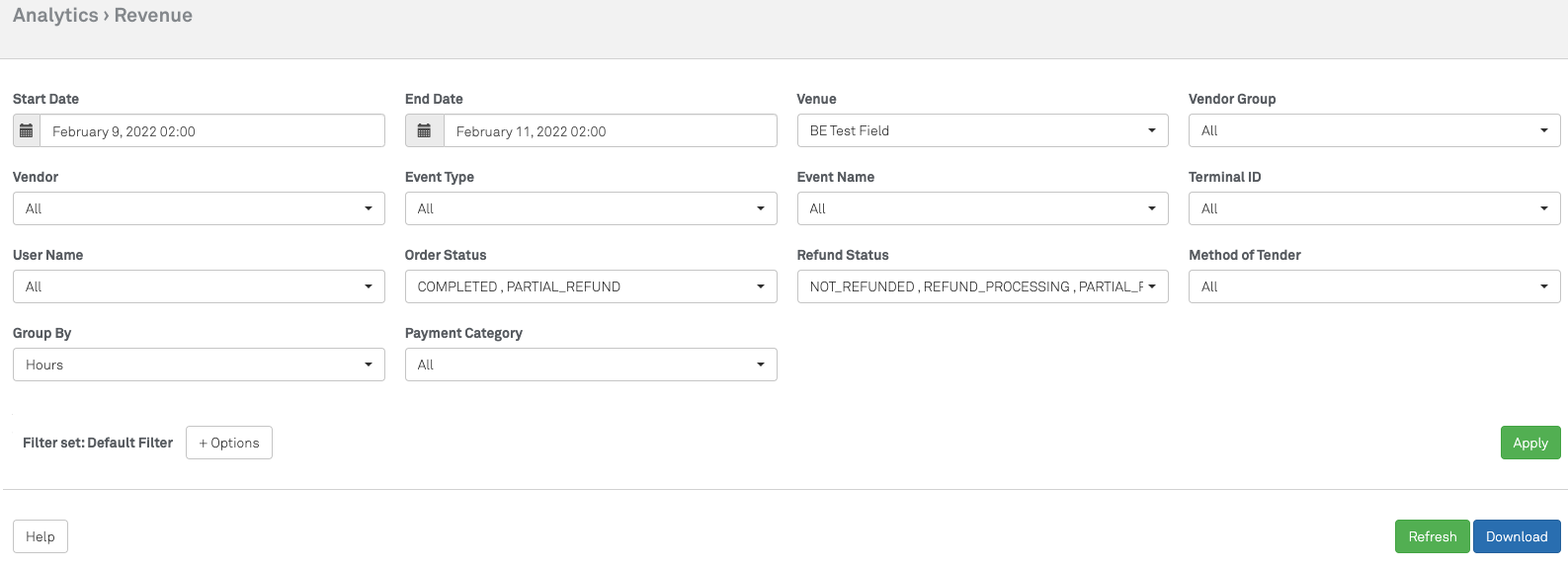
Task: Click the + Options button
Action: point(229,443)
